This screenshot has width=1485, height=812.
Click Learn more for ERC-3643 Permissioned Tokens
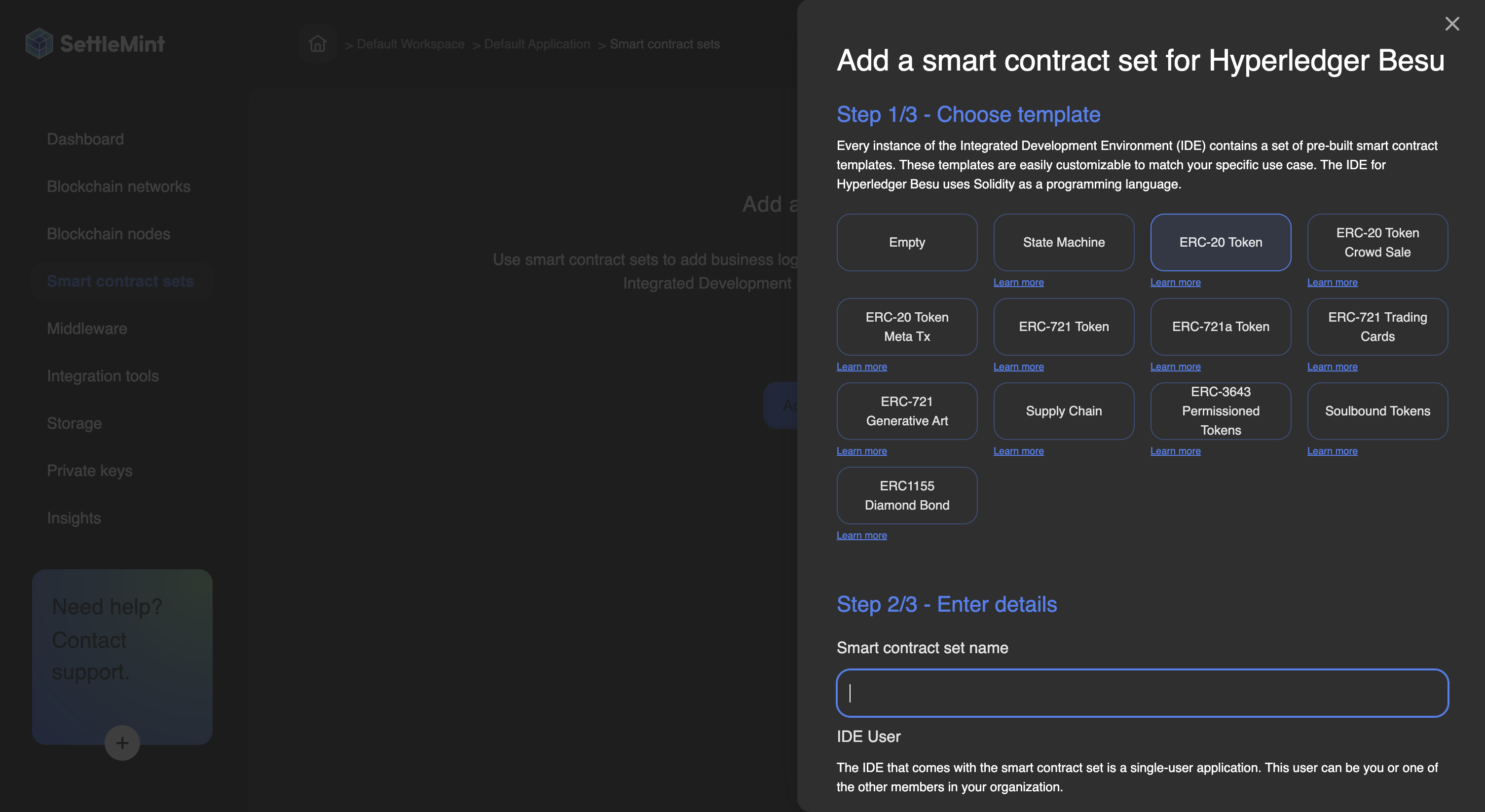[1175, 450]
